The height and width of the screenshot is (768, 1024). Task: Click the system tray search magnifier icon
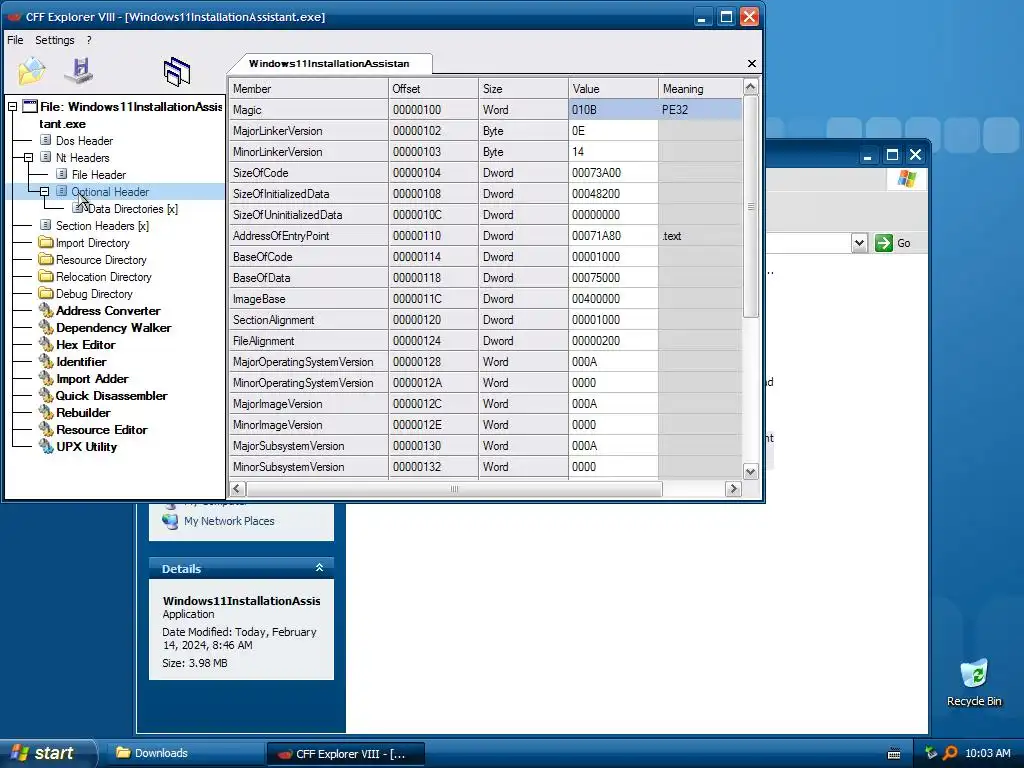pyautogui.click(x=950, y=753)
